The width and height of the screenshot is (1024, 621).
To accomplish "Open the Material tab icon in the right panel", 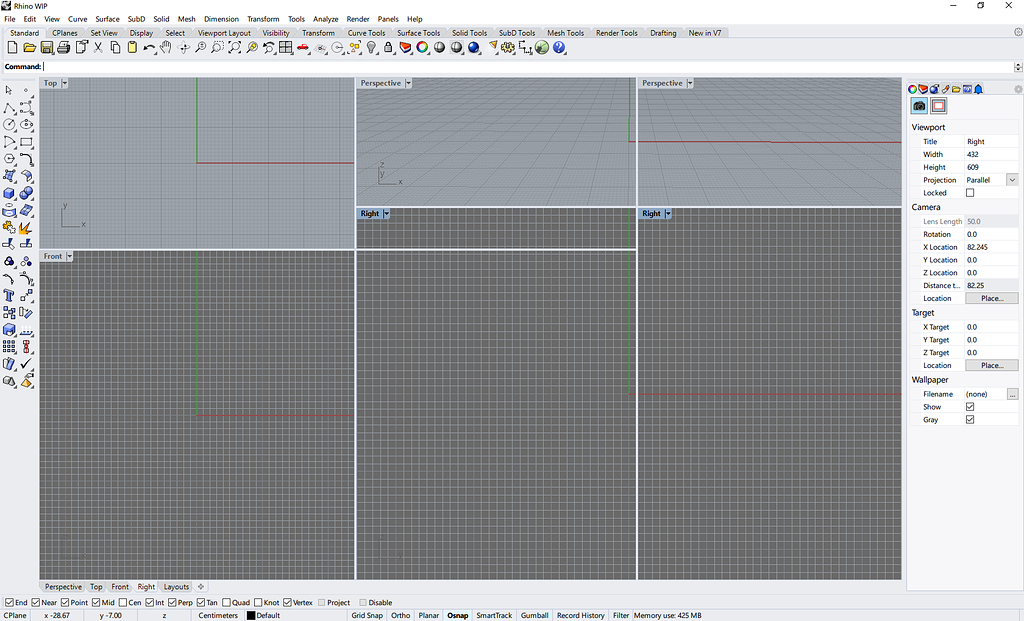I will point(934,89).
